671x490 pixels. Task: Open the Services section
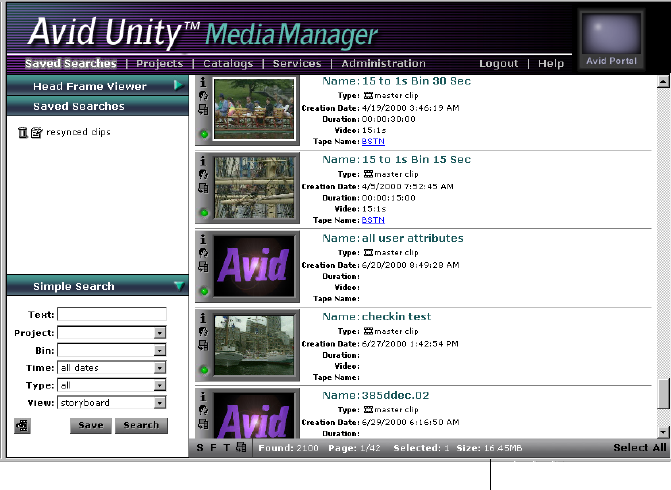pyautogui.click(x=297, y=63)
